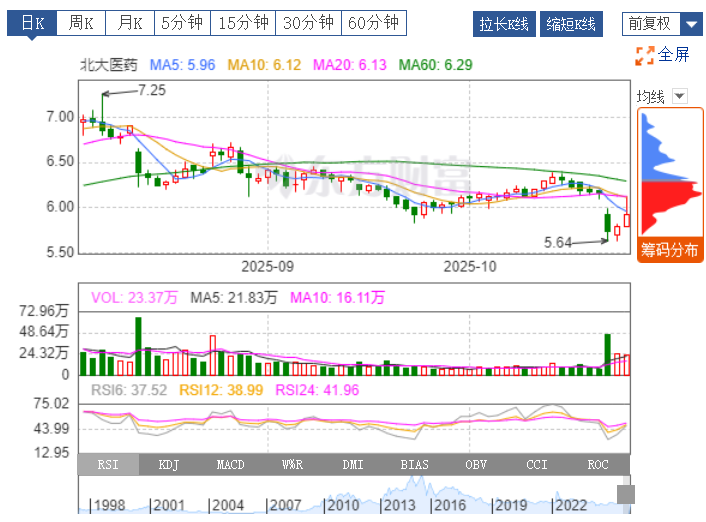This screenshot has height=522, width=706.
Task: Select the OBV indicator tab
Action: pyautogui.click(x=476, y=465)
